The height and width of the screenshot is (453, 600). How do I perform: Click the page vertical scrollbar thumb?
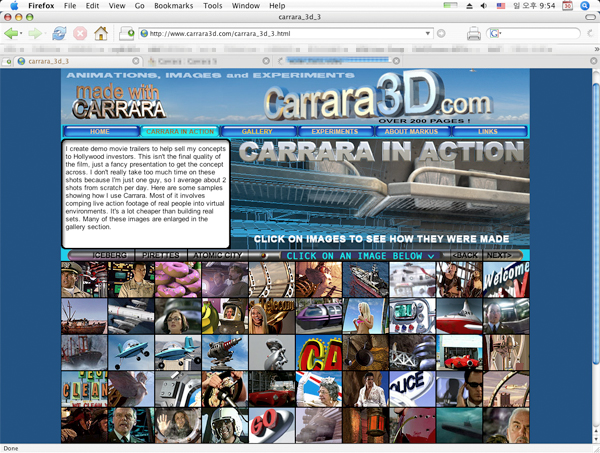596,224
